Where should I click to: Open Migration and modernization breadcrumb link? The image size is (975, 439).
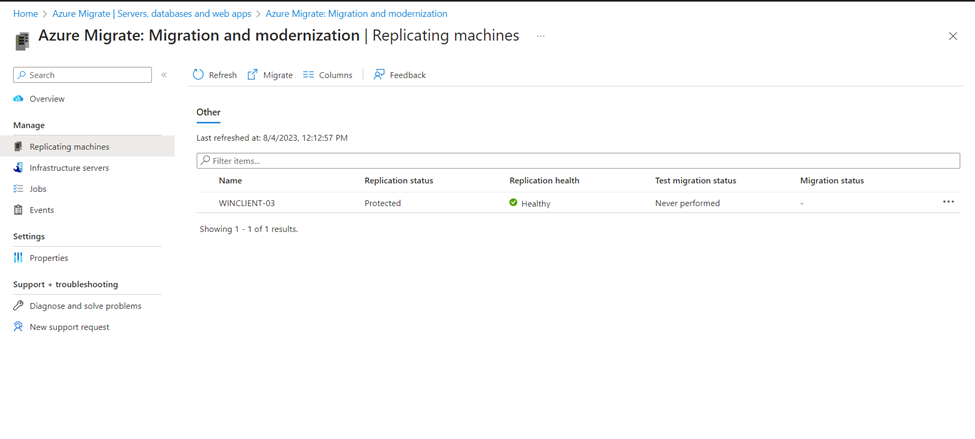(x=356, y=13)
